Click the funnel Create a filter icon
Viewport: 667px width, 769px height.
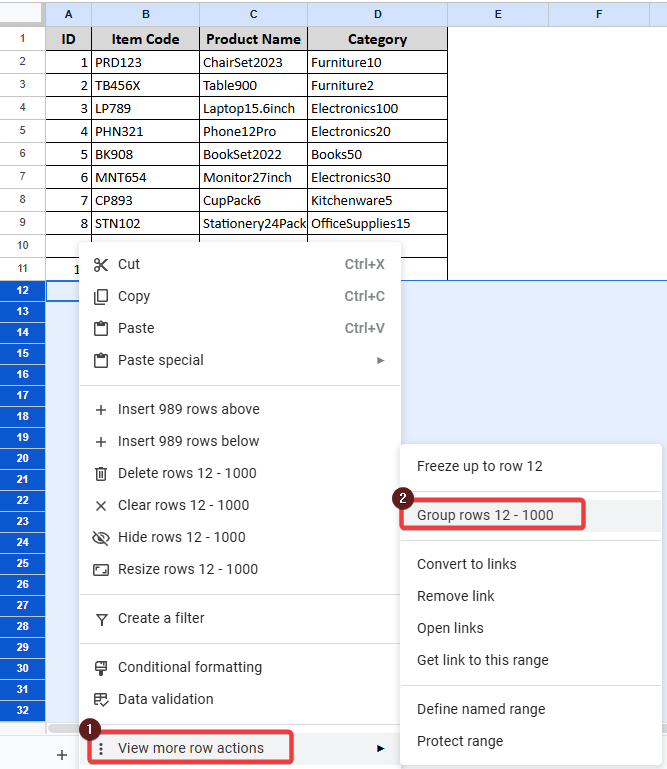100,618
